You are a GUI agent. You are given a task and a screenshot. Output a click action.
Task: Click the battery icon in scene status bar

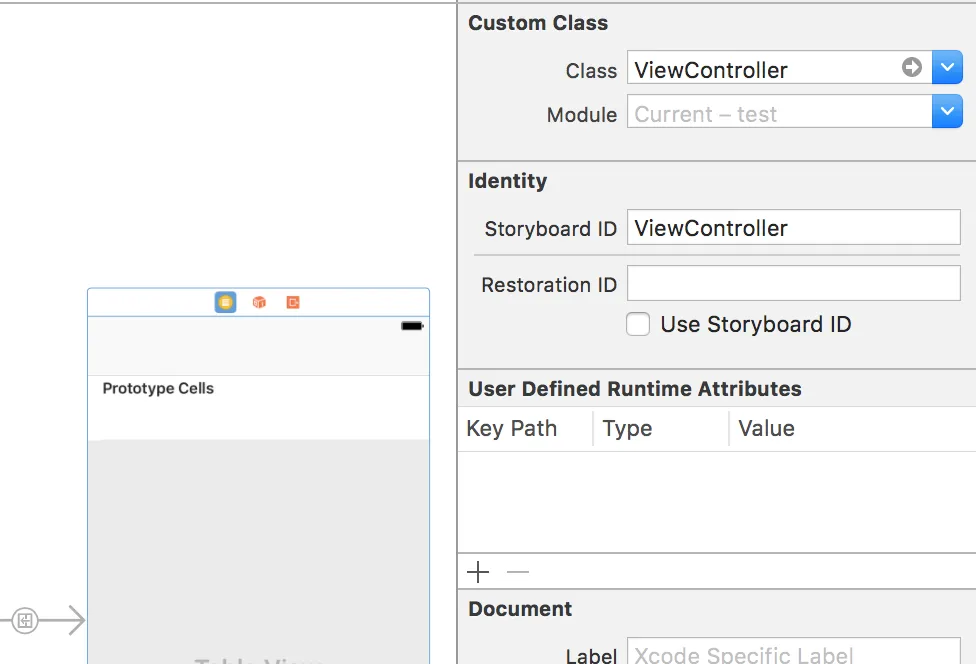(x=411, y=326)
